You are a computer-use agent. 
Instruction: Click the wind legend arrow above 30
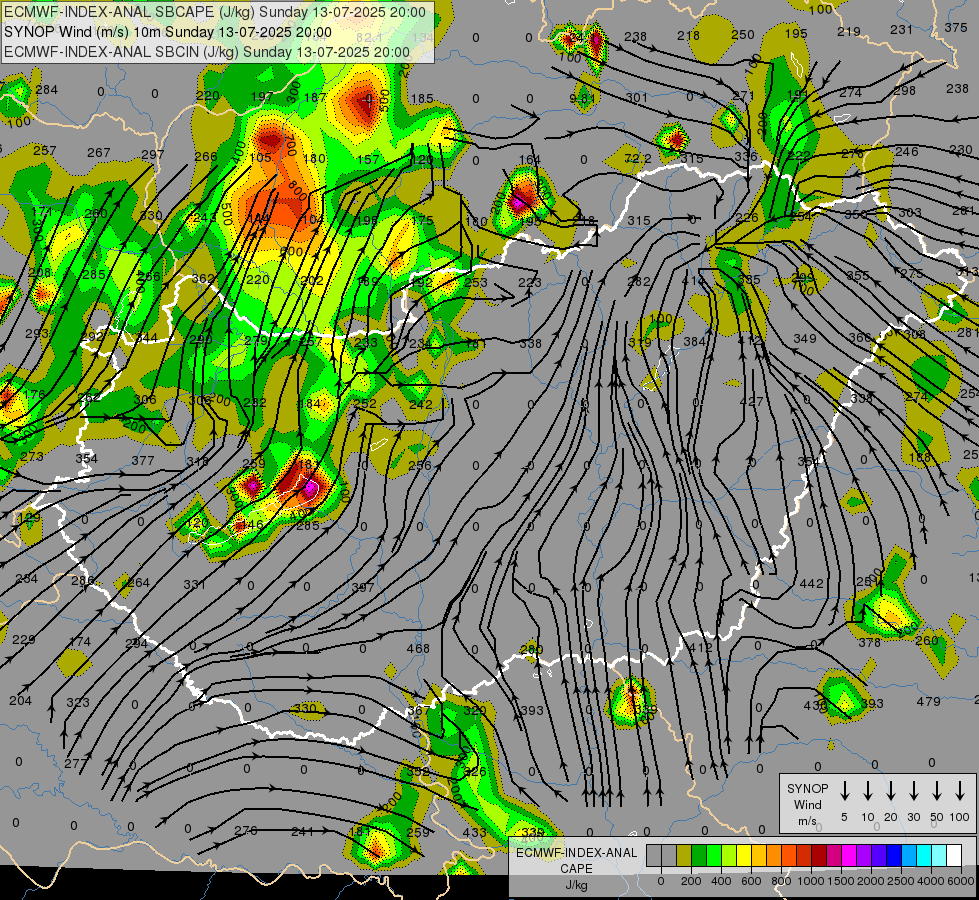[913, 791]
